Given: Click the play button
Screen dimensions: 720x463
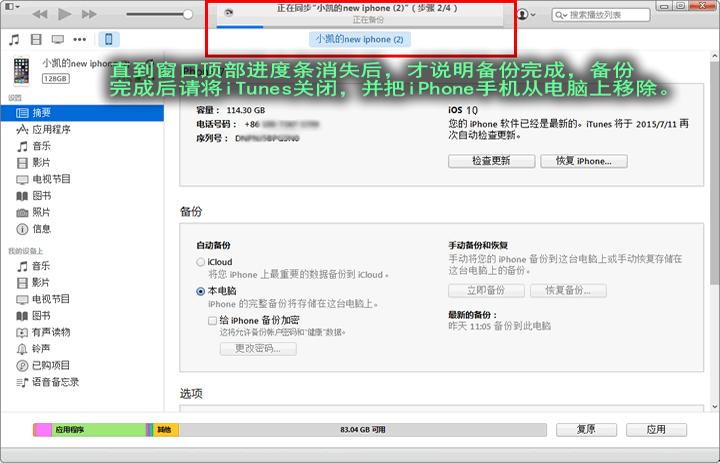Looking at the screenshot, I should (x=64, y=14).
